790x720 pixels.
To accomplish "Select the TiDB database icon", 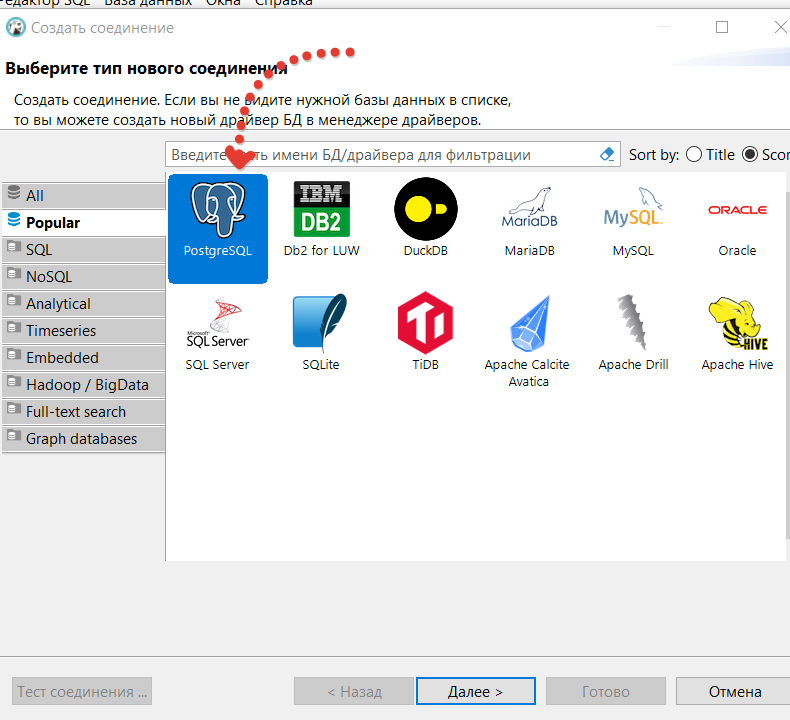I will pyautogui.click(x=425, y=323).
